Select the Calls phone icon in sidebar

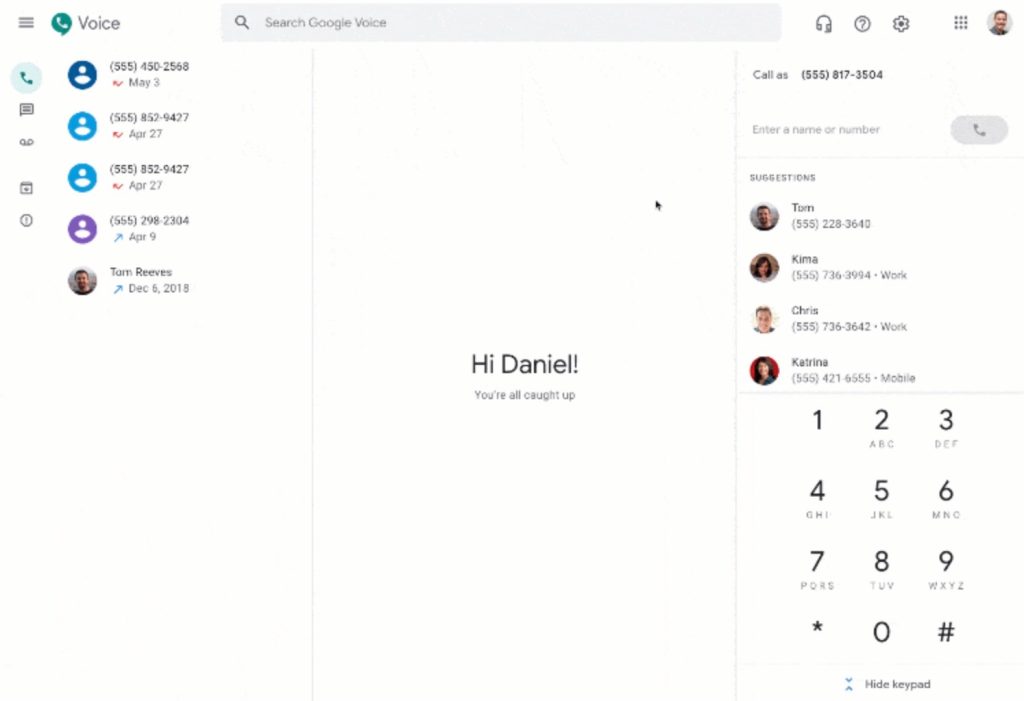pyautogui.click(x=26, y=78)
